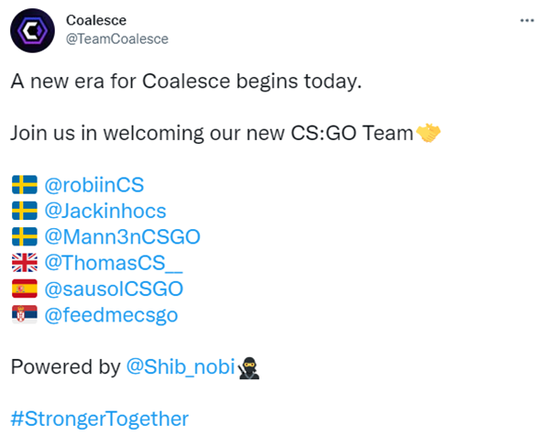Click the Spanish flag beside sausolCSGO
The image size is (550, 436).
[x=25, y=289]
